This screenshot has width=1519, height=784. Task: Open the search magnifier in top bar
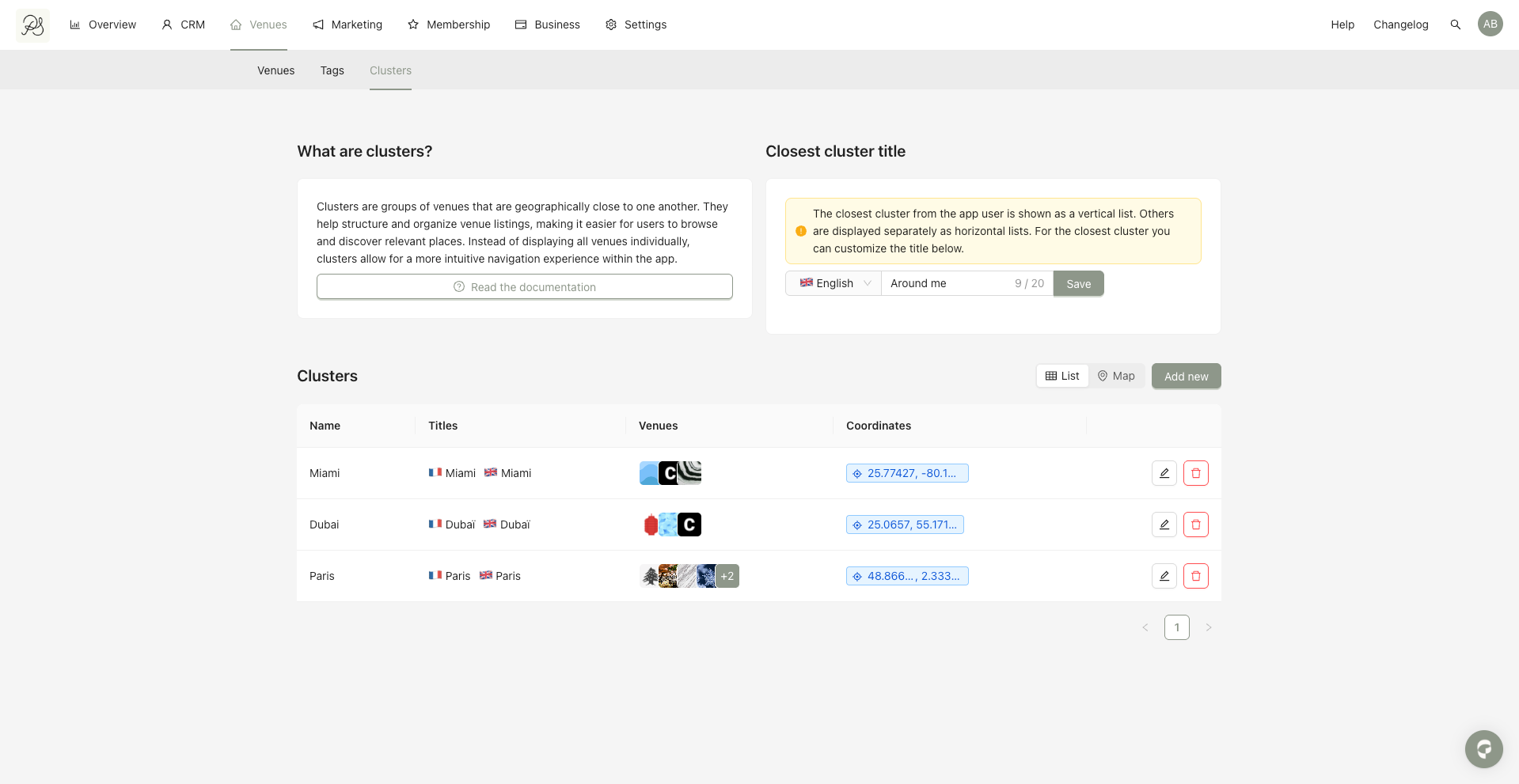coord(1455,25)
